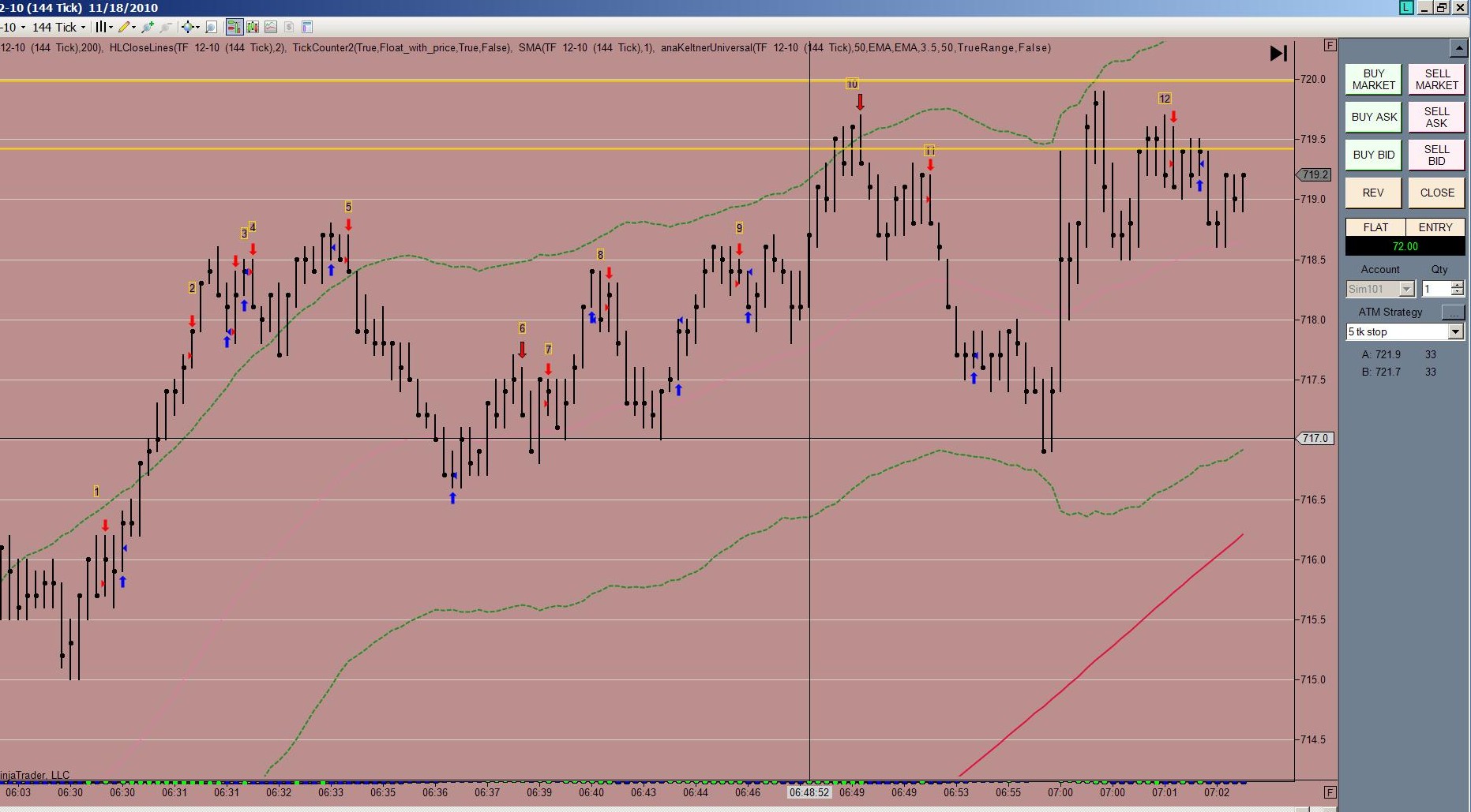The width and height of the screenshot is (1471, 812).
Task: Click the Qty input field
Action: (x=1436, y=289)
